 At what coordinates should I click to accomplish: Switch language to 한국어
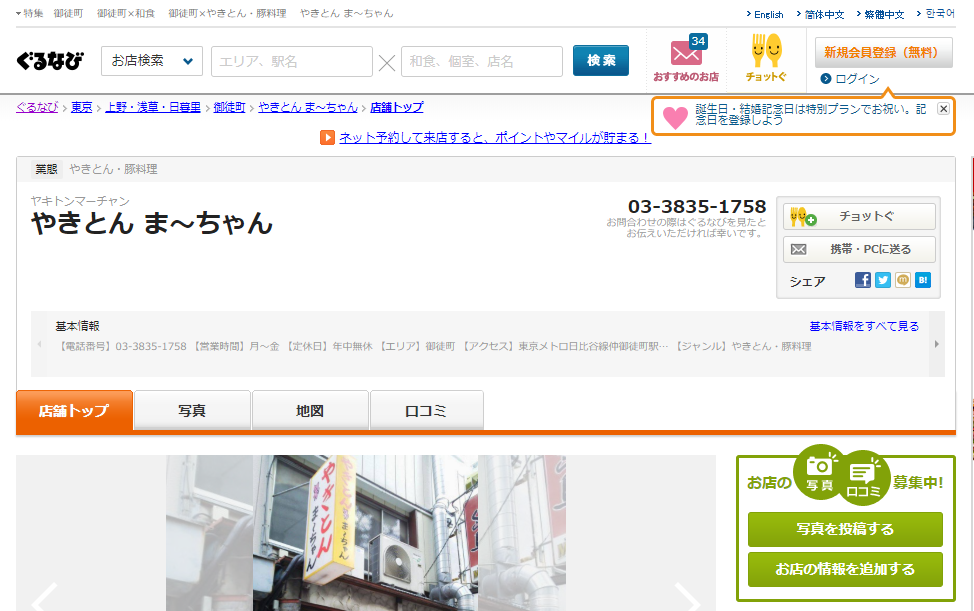[x=939, y=14]
